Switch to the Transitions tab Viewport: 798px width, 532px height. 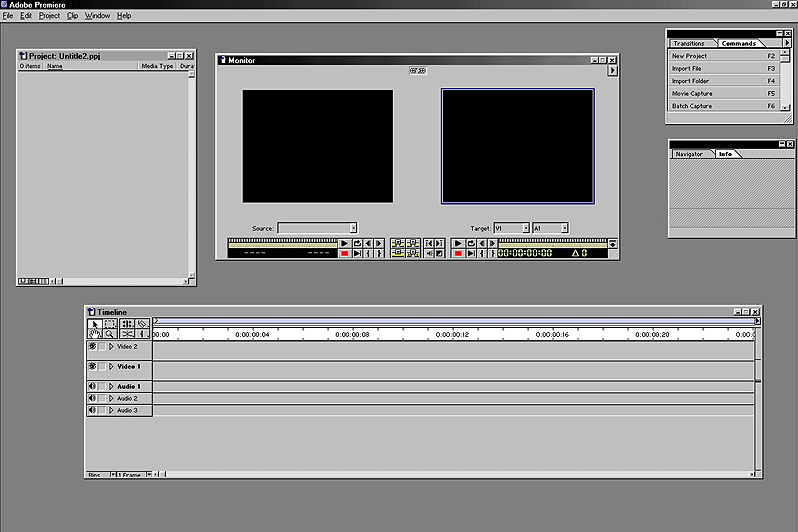tap(688, 43)
